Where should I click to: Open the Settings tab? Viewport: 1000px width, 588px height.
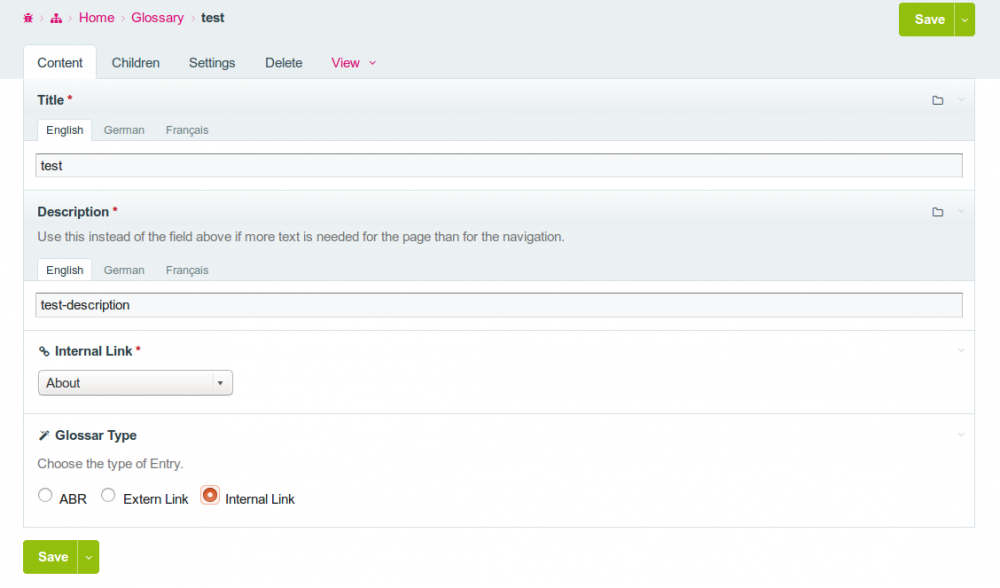212,63
